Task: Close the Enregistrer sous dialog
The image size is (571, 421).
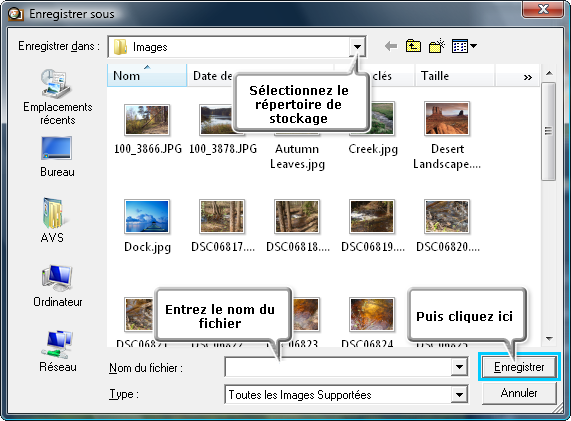Action: coord(543,9)
